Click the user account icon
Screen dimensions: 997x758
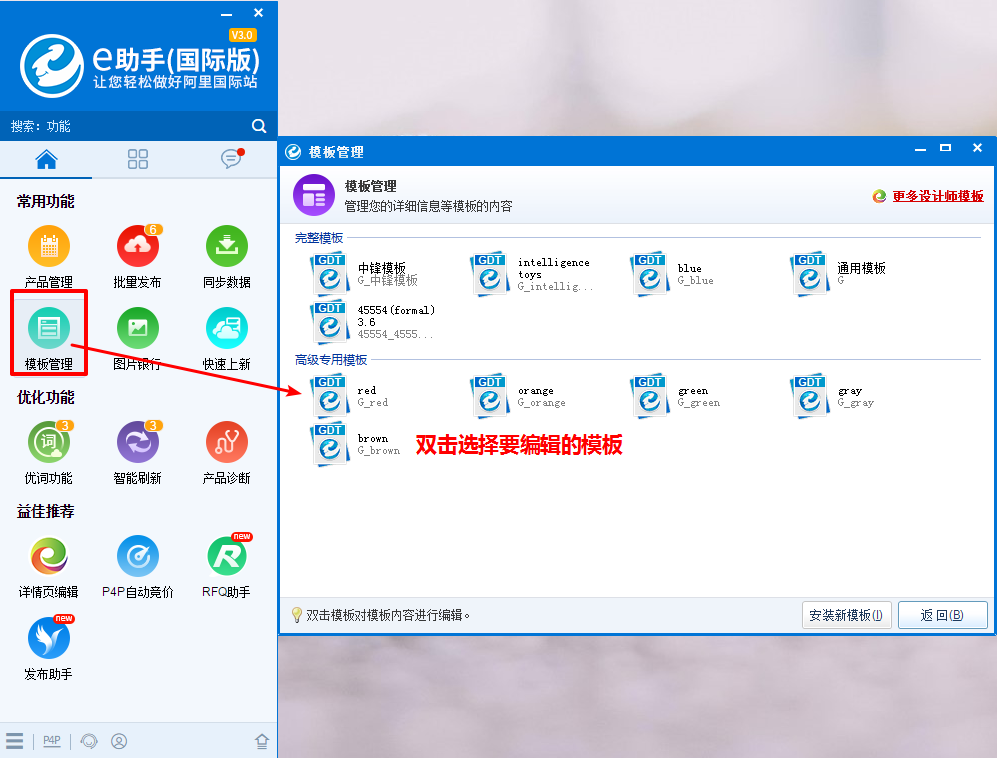(119, 741)
